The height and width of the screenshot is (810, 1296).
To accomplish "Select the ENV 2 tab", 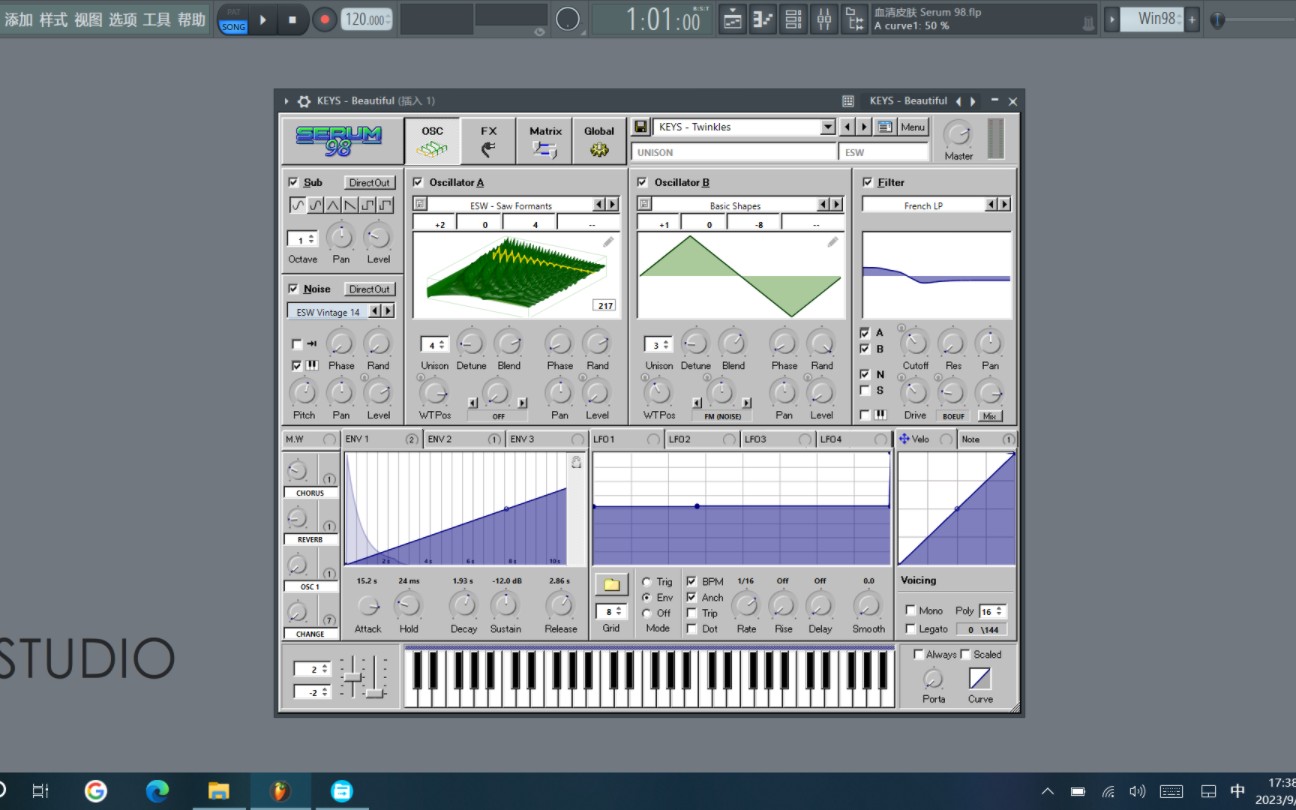I will pyautogui.click(x=464, y=439).
